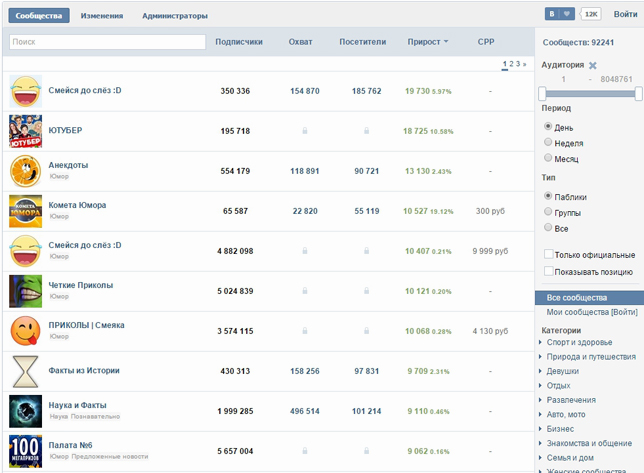This screenshot has width=644, height=473.
Task: Click Посетители lock icon for Четкие Приколы row
Action: [366, 291]
